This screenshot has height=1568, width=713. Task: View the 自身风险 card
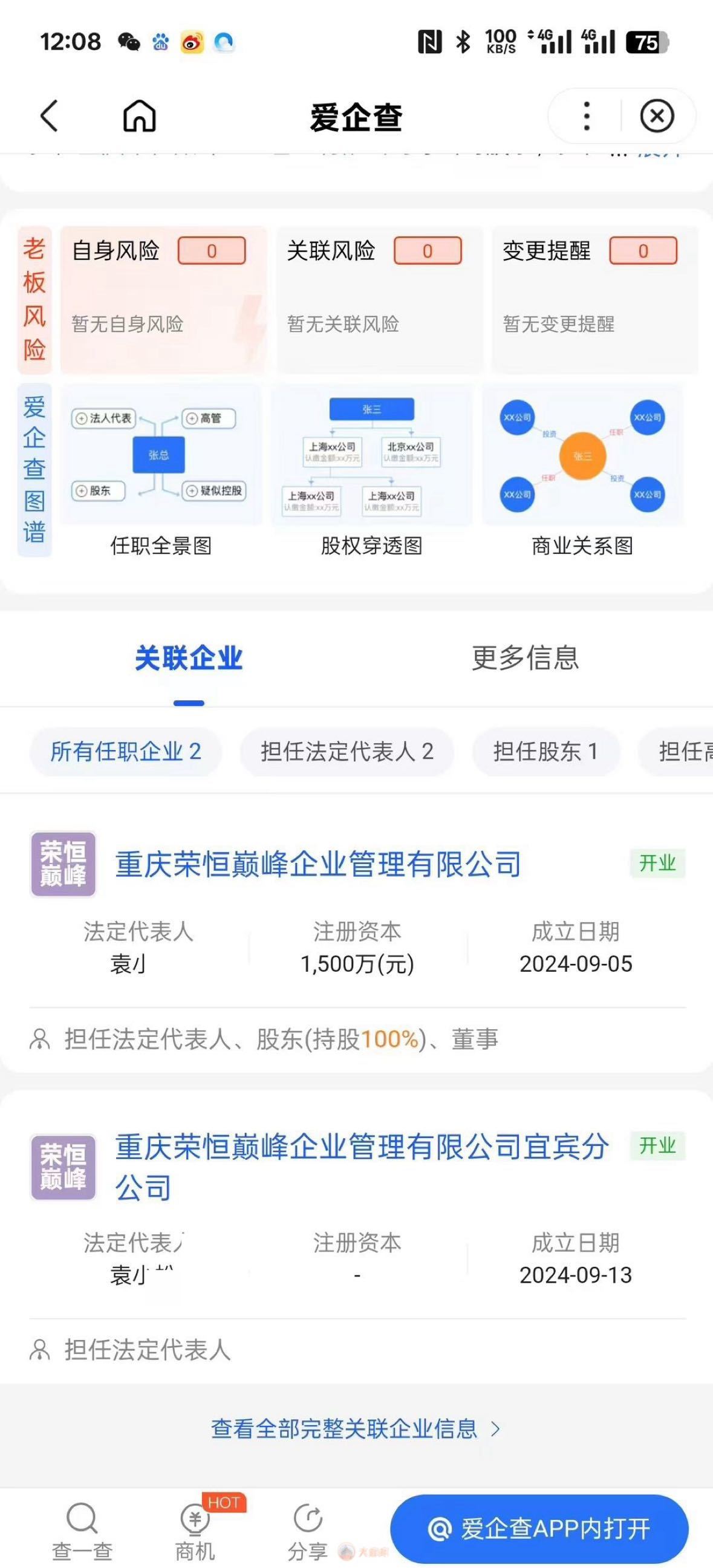click(x=163, y=298)
